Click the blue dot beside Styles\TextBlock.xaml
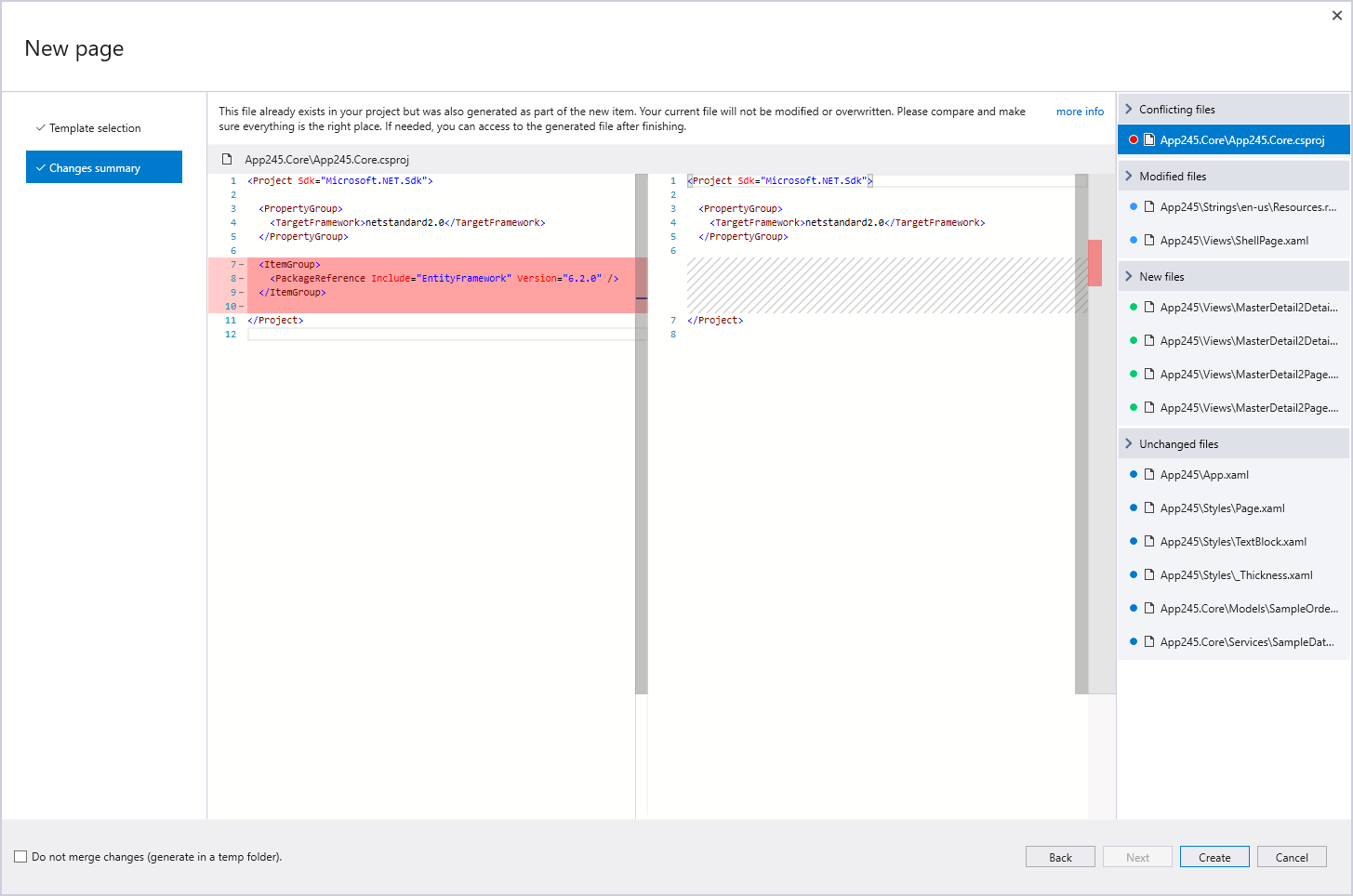The height and width of the screenshot is (896, 1353). click(1133, 541)
